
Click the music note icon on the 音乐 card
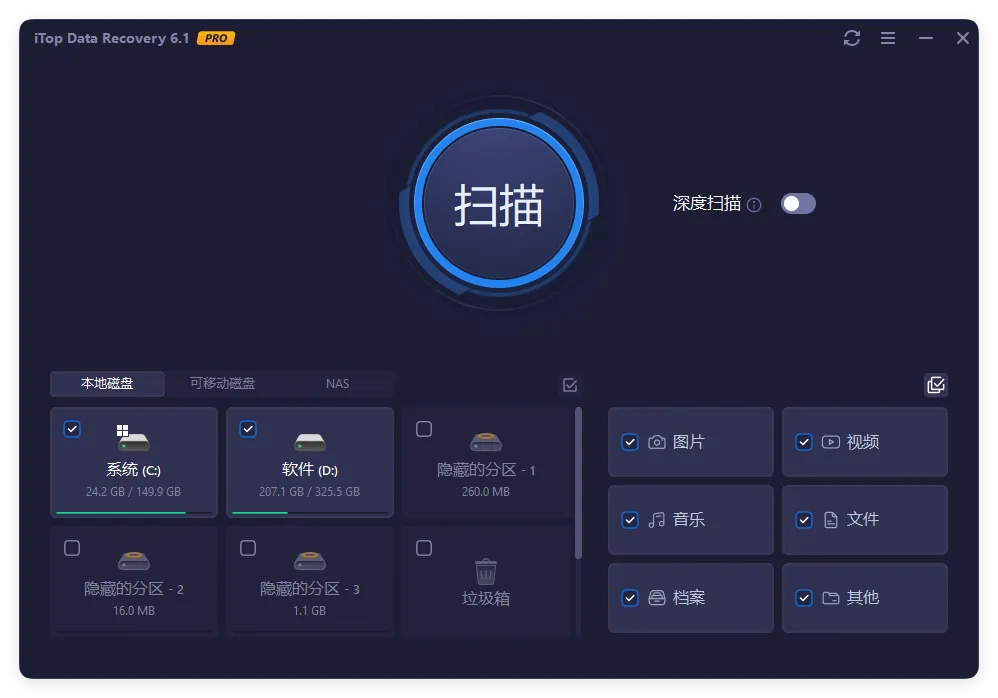tap(655, 520)
